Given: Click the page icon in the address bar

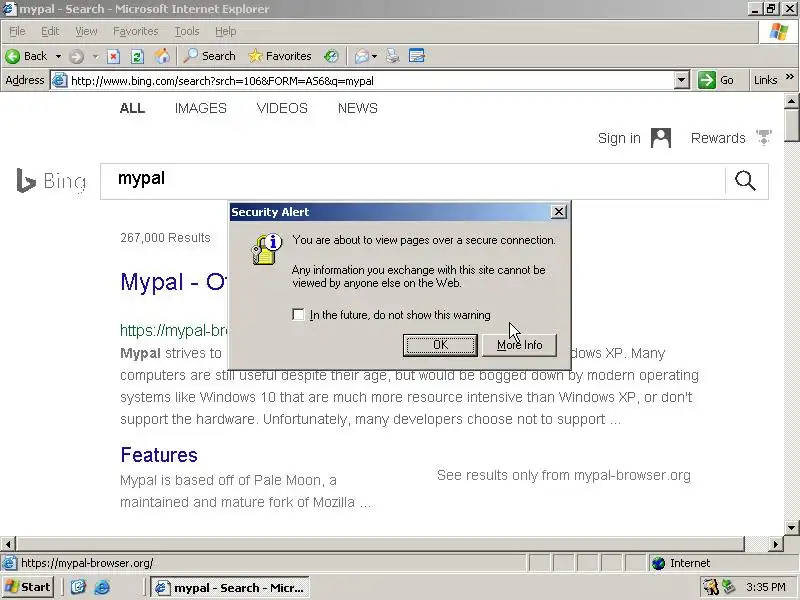Looking at the screenshot, I should click(x=60, y=81).
